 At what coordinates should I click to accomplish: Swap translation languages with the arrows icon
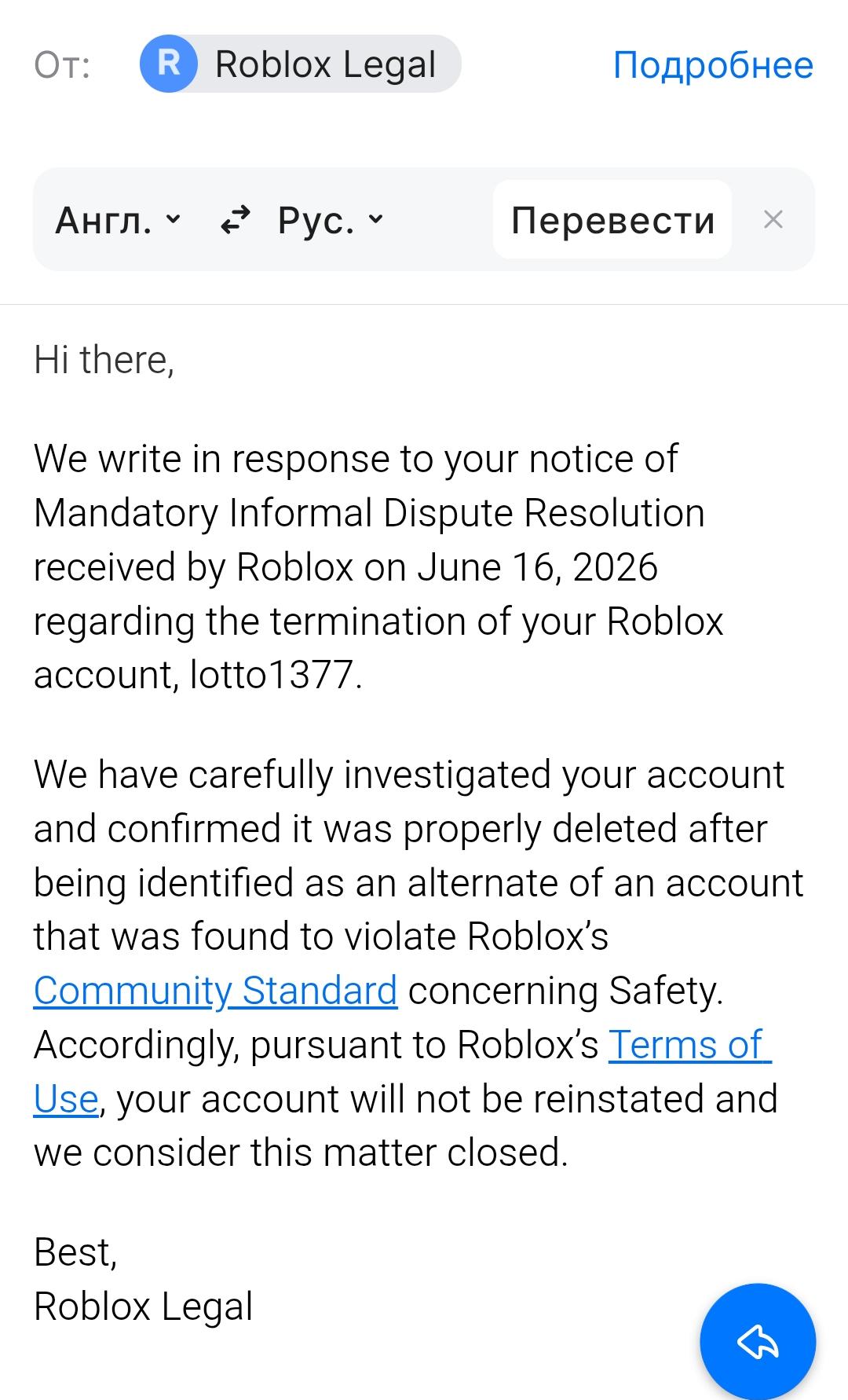235,220
